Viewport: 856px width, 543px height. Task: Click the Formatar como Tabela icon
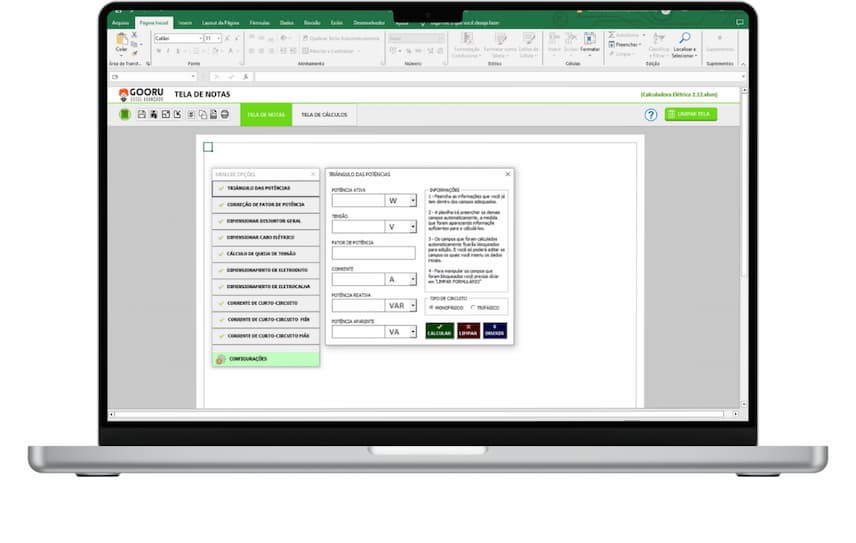coord(500,39)
